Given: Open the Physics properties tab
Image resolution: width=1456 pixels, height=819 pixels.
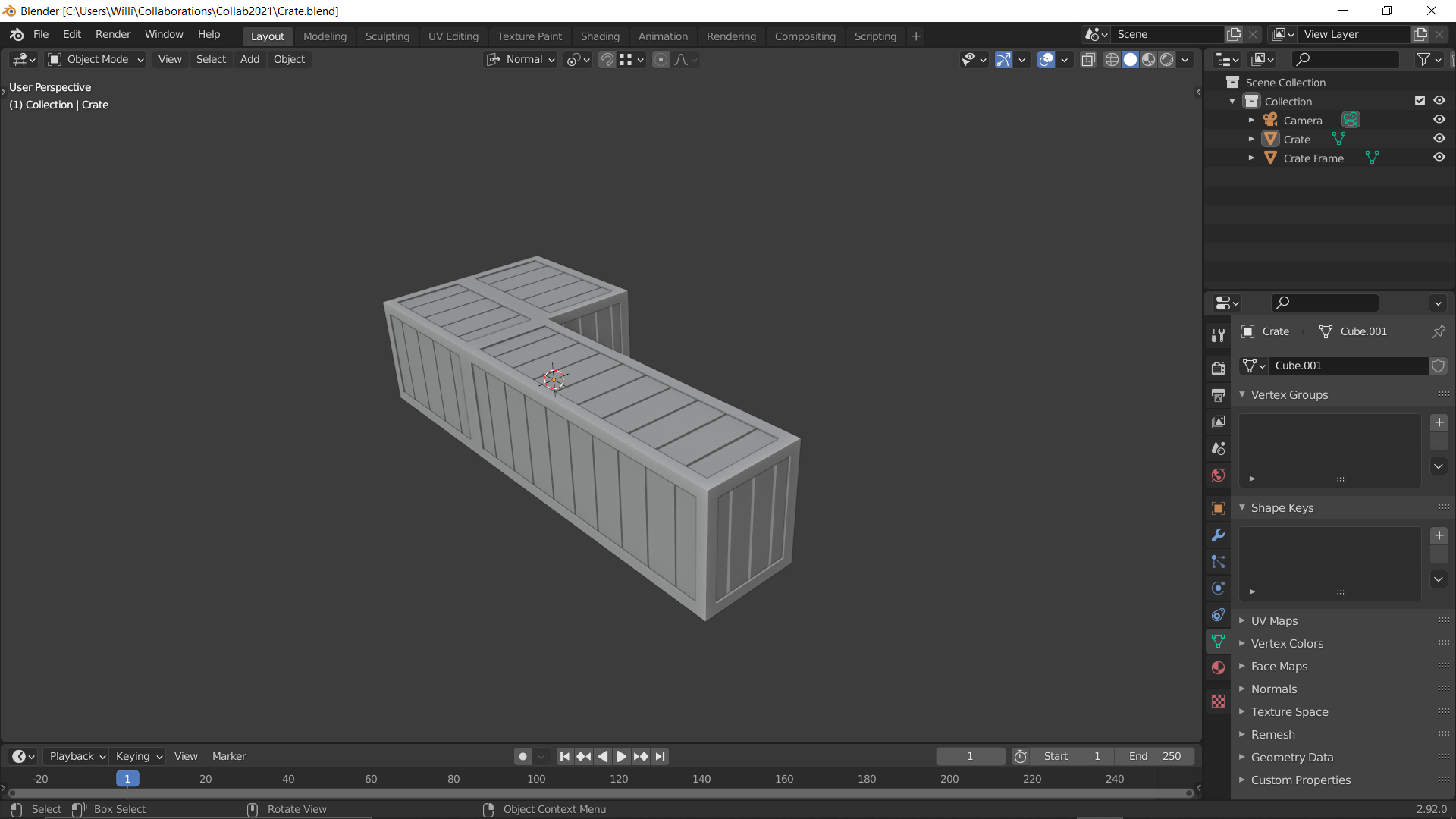Looking at the screenshot, I should [x=1218, y=588].
